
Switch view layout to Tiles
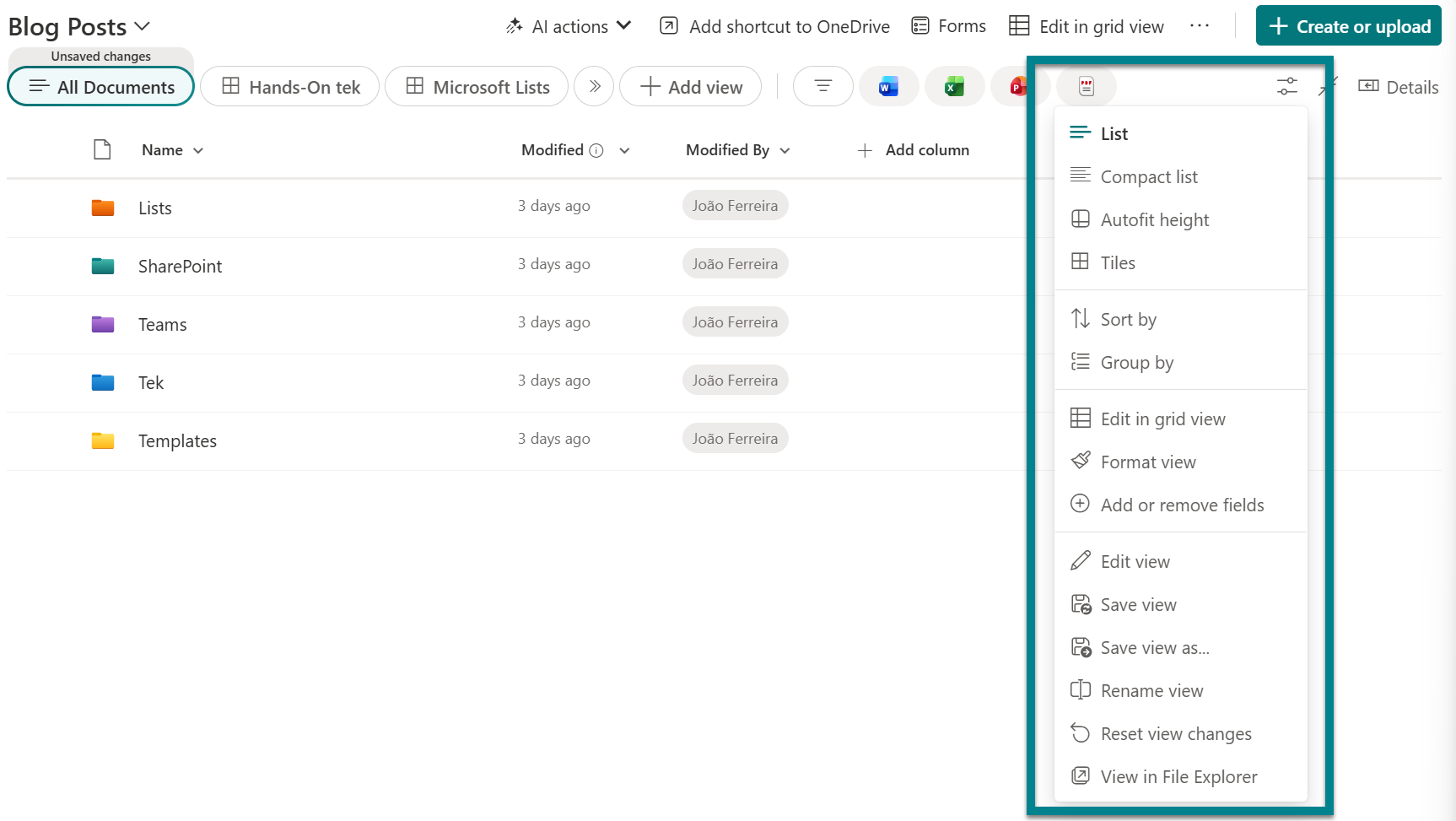pyautogui.click(x=1119, y=262)
